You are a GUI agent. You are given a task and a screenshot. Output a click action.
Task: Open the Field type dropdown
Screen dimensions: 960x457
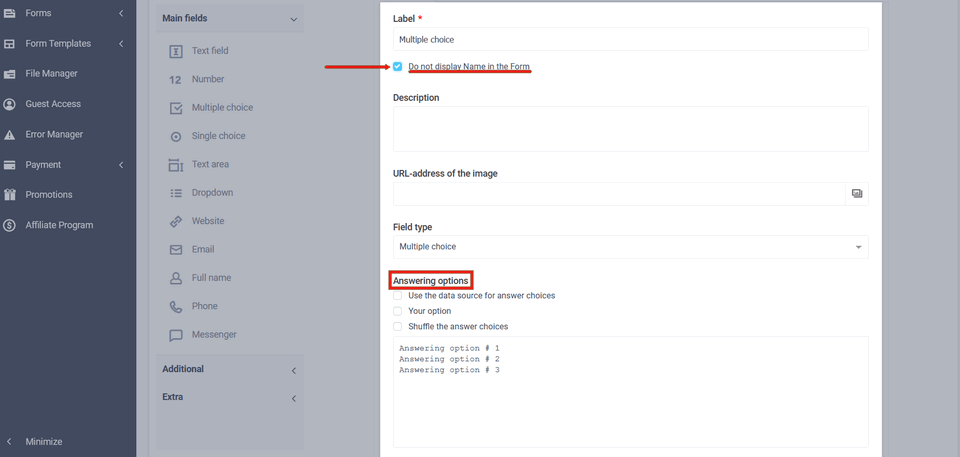(x=631, y=247)
